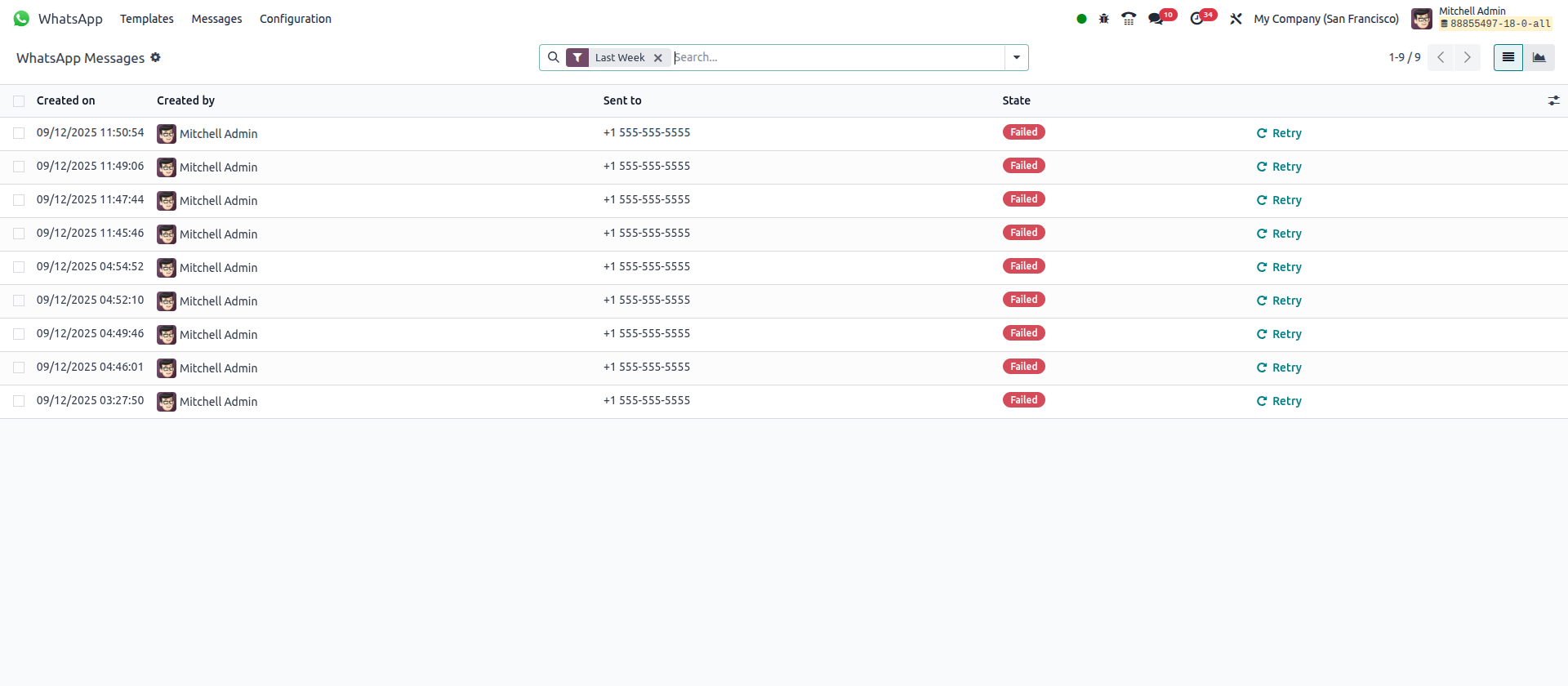
Task: Open the VoIP phone icon
Action: [x=1129, y=19]
